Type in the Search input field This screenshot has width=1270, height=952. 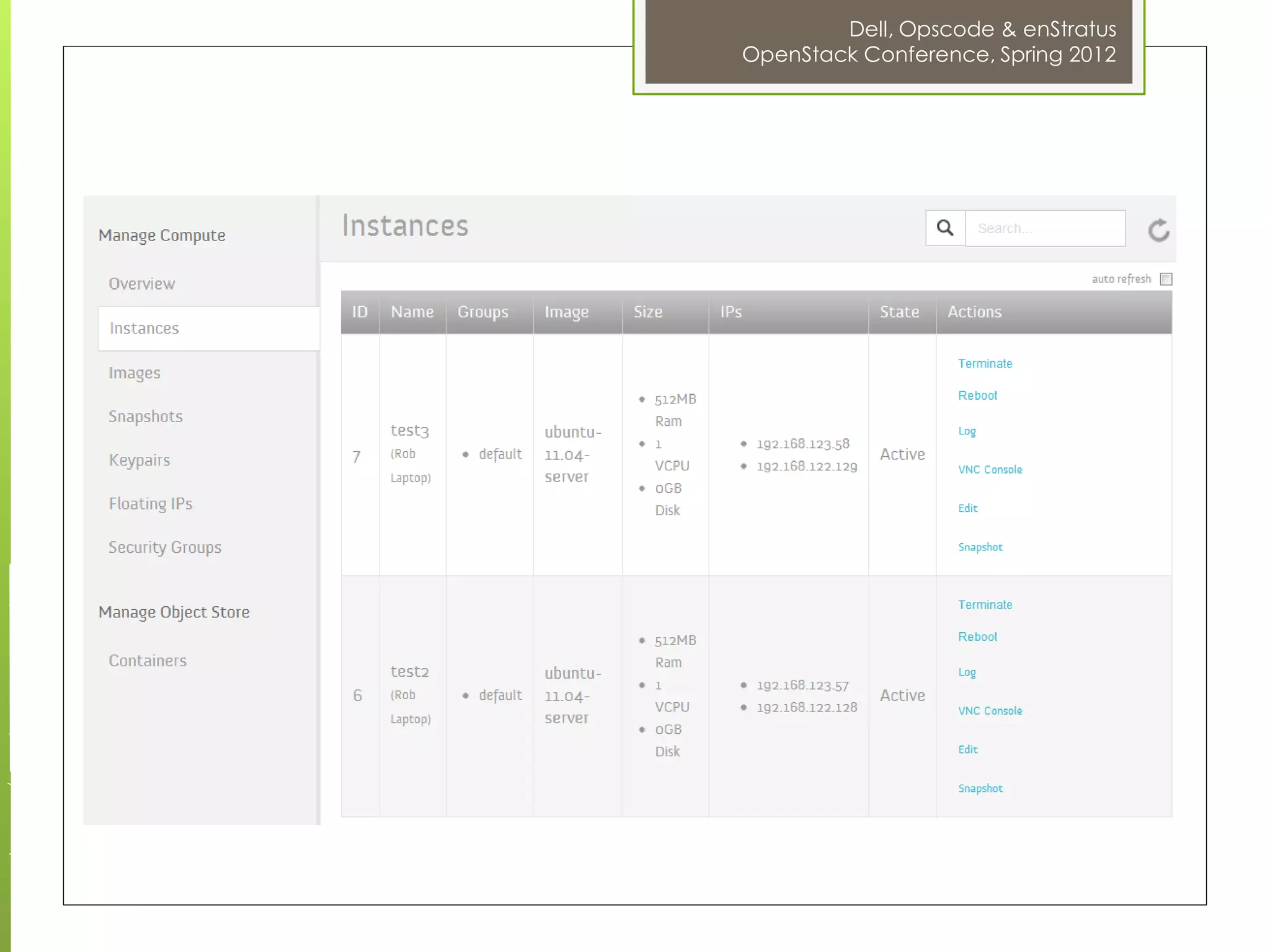(x=1045, y=228)
